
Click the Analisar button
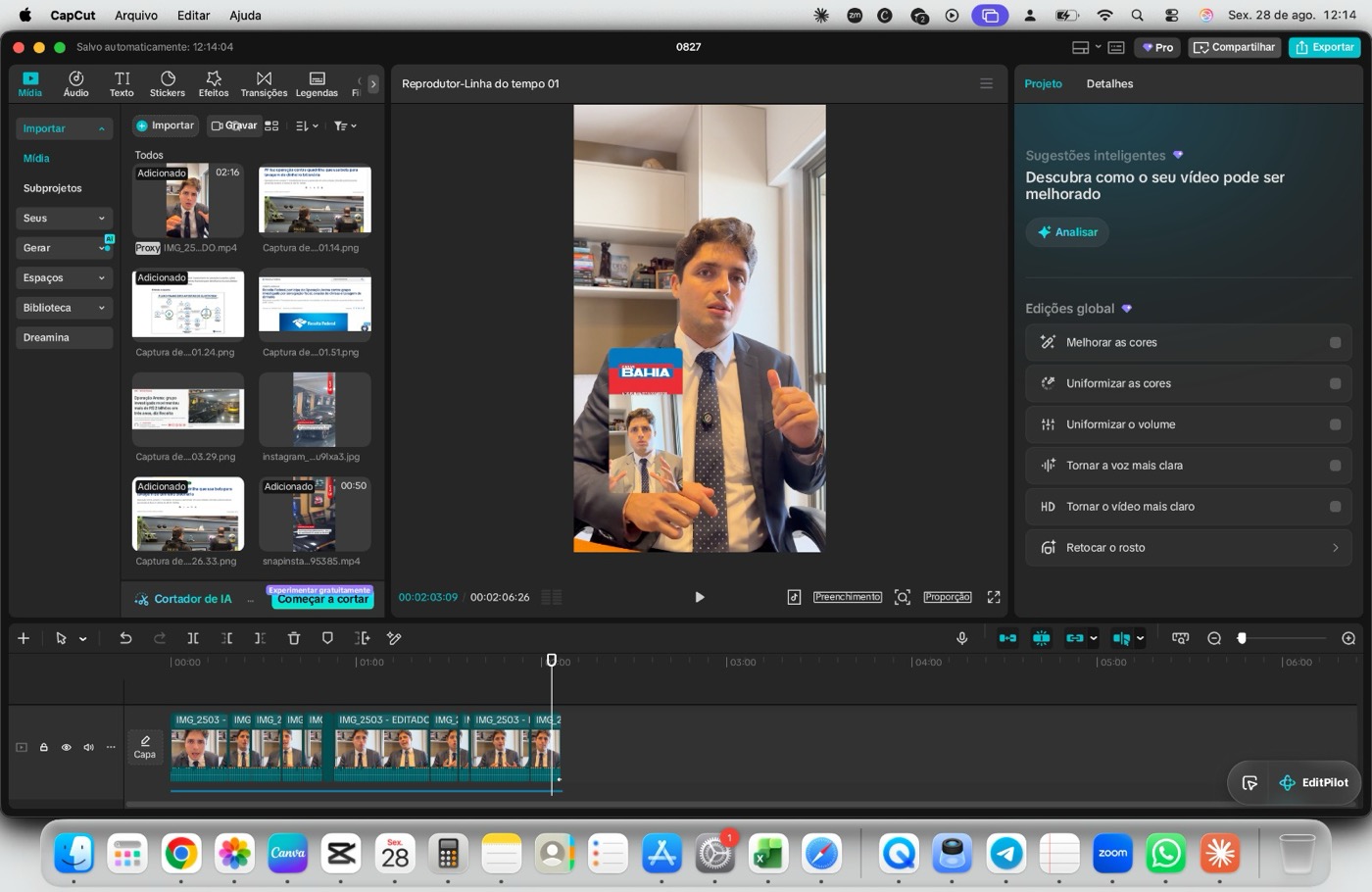pyautogui.click(x=1067, y=232)
